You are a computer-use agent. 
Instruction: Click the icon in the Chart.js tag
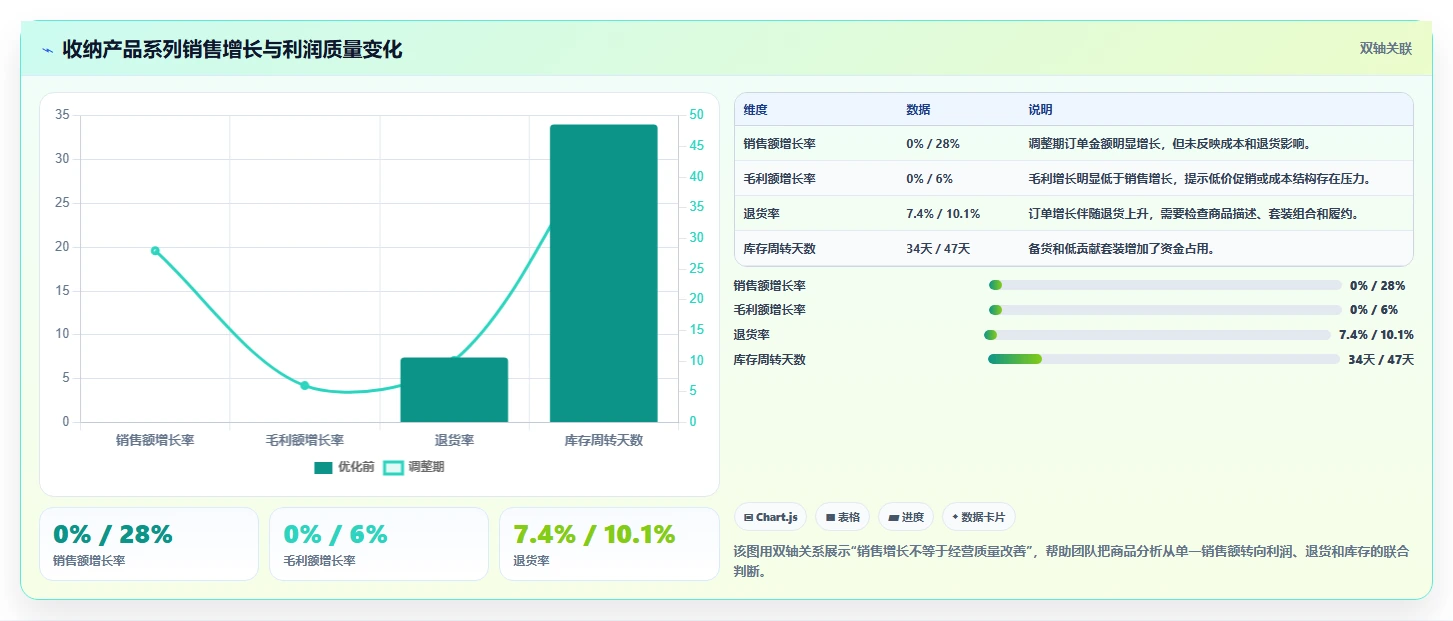tap(748, 517)
